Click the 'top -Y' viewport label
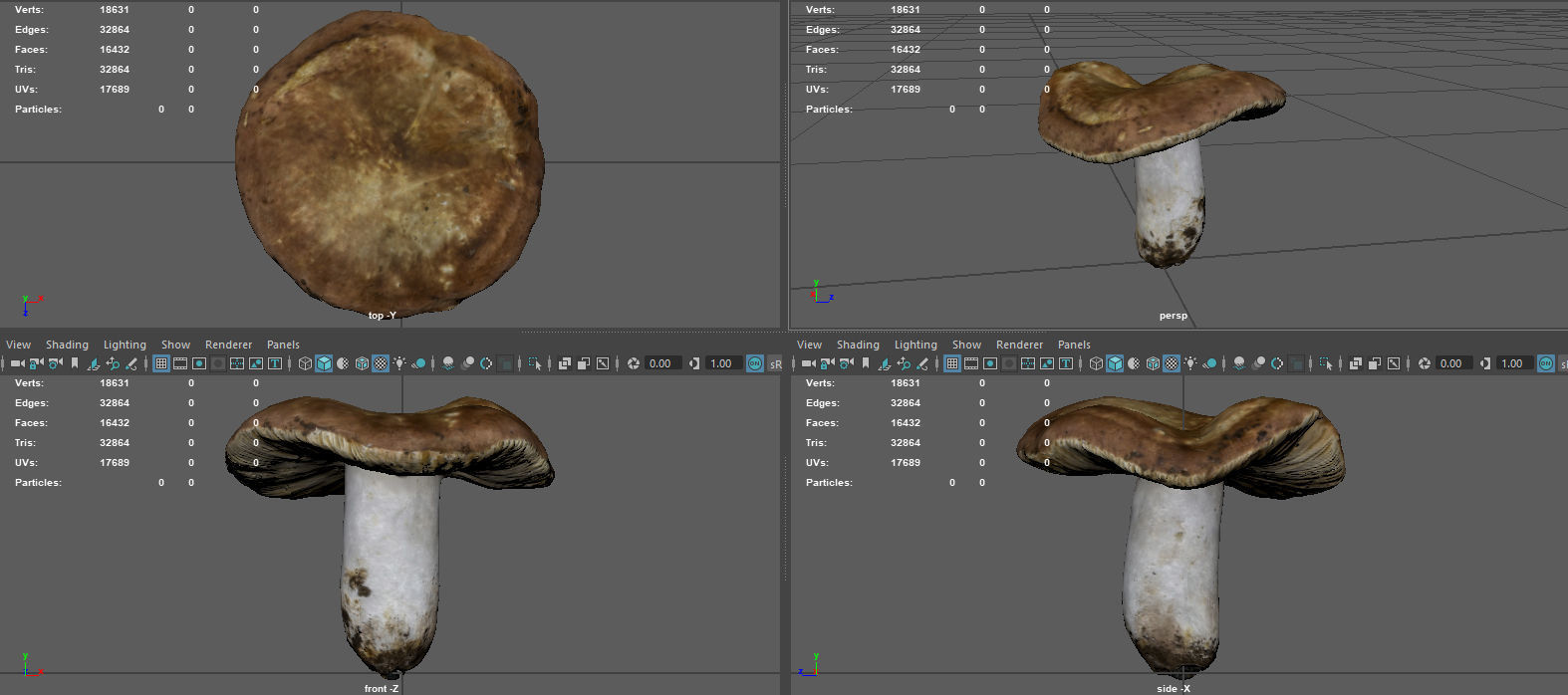This screenshot has height=695, width=1568. point(383,316)
